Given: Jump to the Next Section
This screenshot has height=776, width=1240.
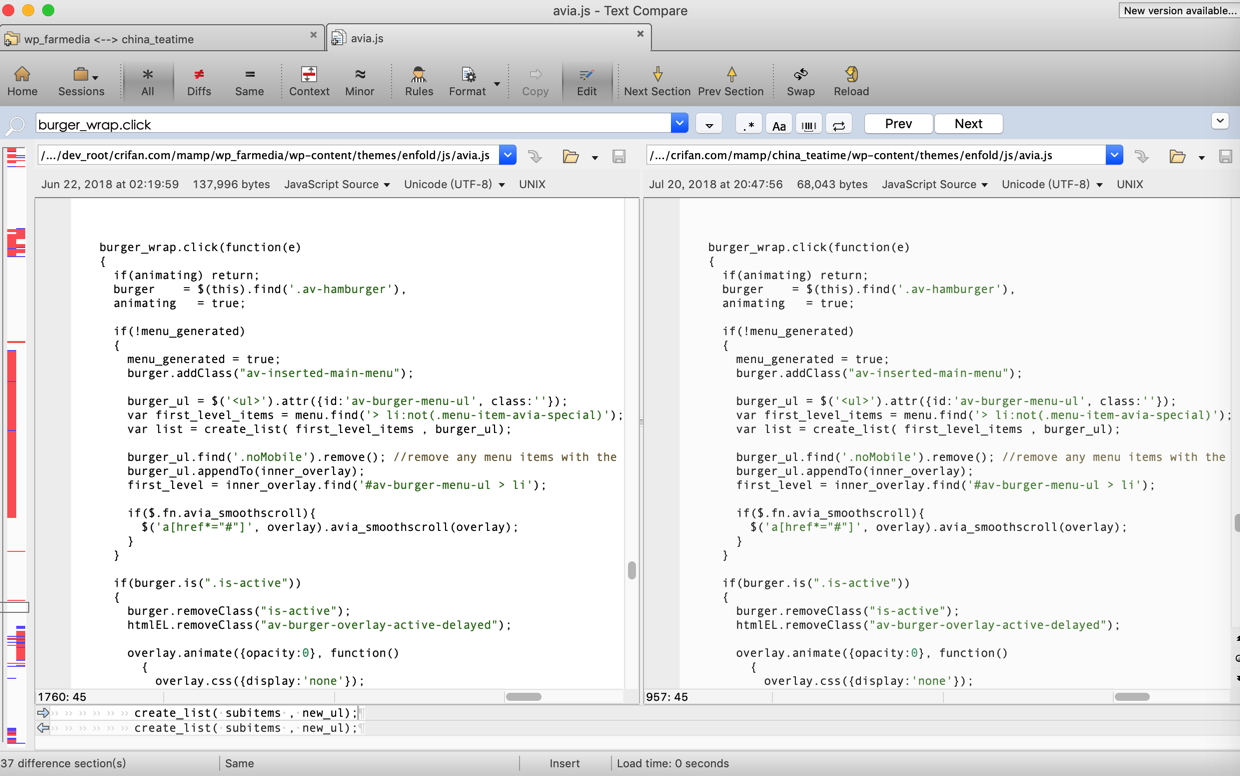Looking at the screenshot, I should click(x=657, y=80).
